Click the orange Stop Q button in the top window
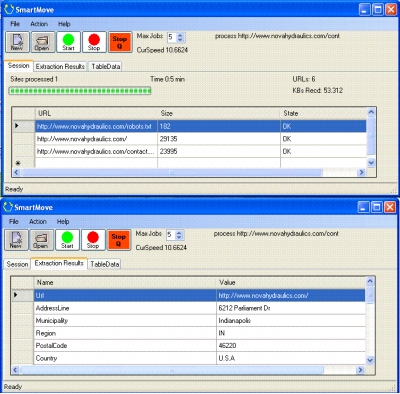The image size is (400, 394). pyautogui.click(x=120, y=42)
